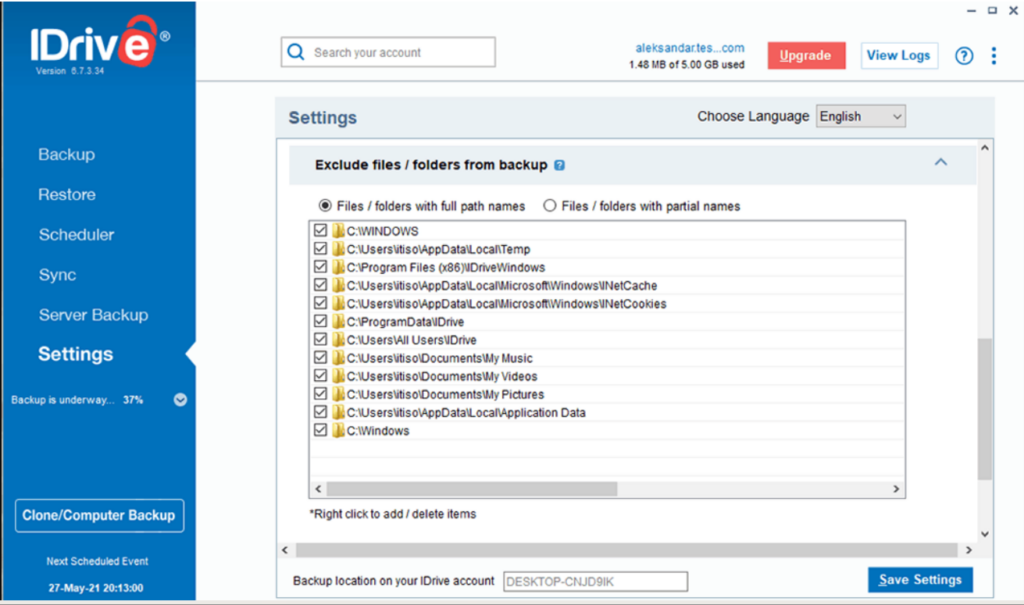Click the folder icon beside C:\ProgramData\IDrive
This screenshot has width=1024, height=605.
[x=337, y=321]
